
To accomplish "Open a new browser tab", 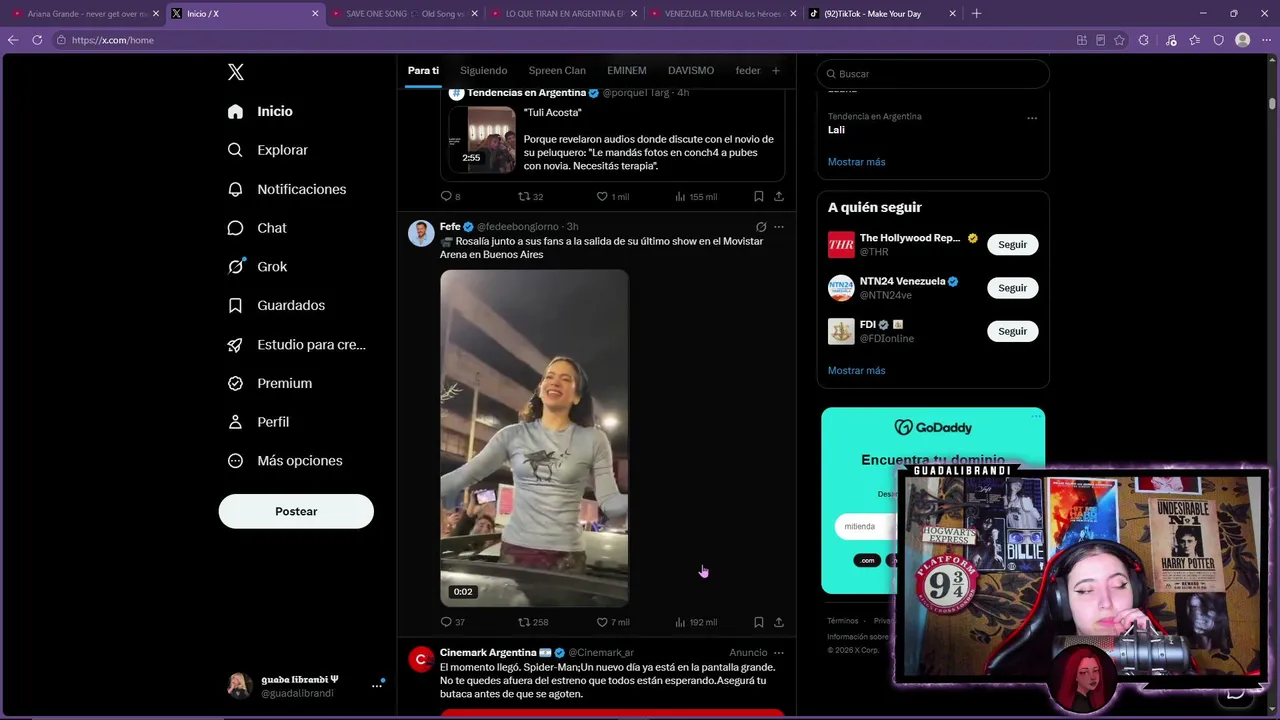I will [977, 14].
